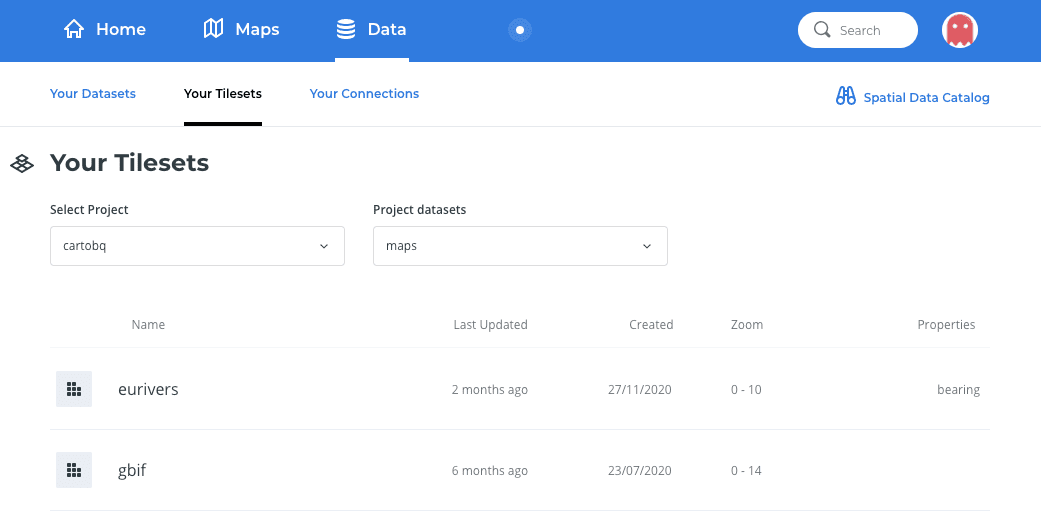
Task: Click the binoculars Spatial Data Catalog icon
Action: (x=846, y=97)
